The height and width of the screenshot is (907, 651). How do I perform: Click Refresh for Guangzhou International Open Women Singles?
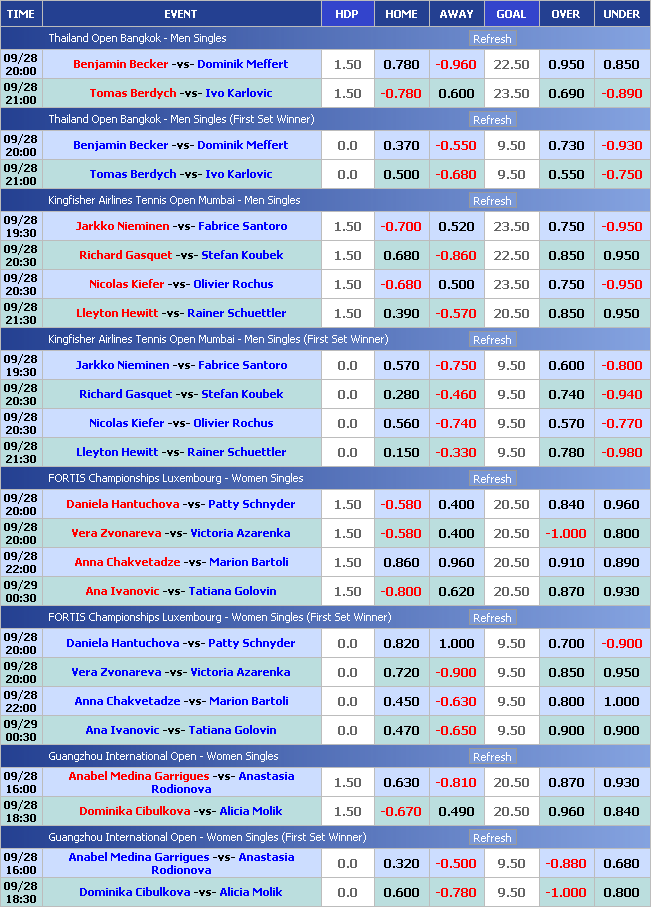click(x=491, y=757)
